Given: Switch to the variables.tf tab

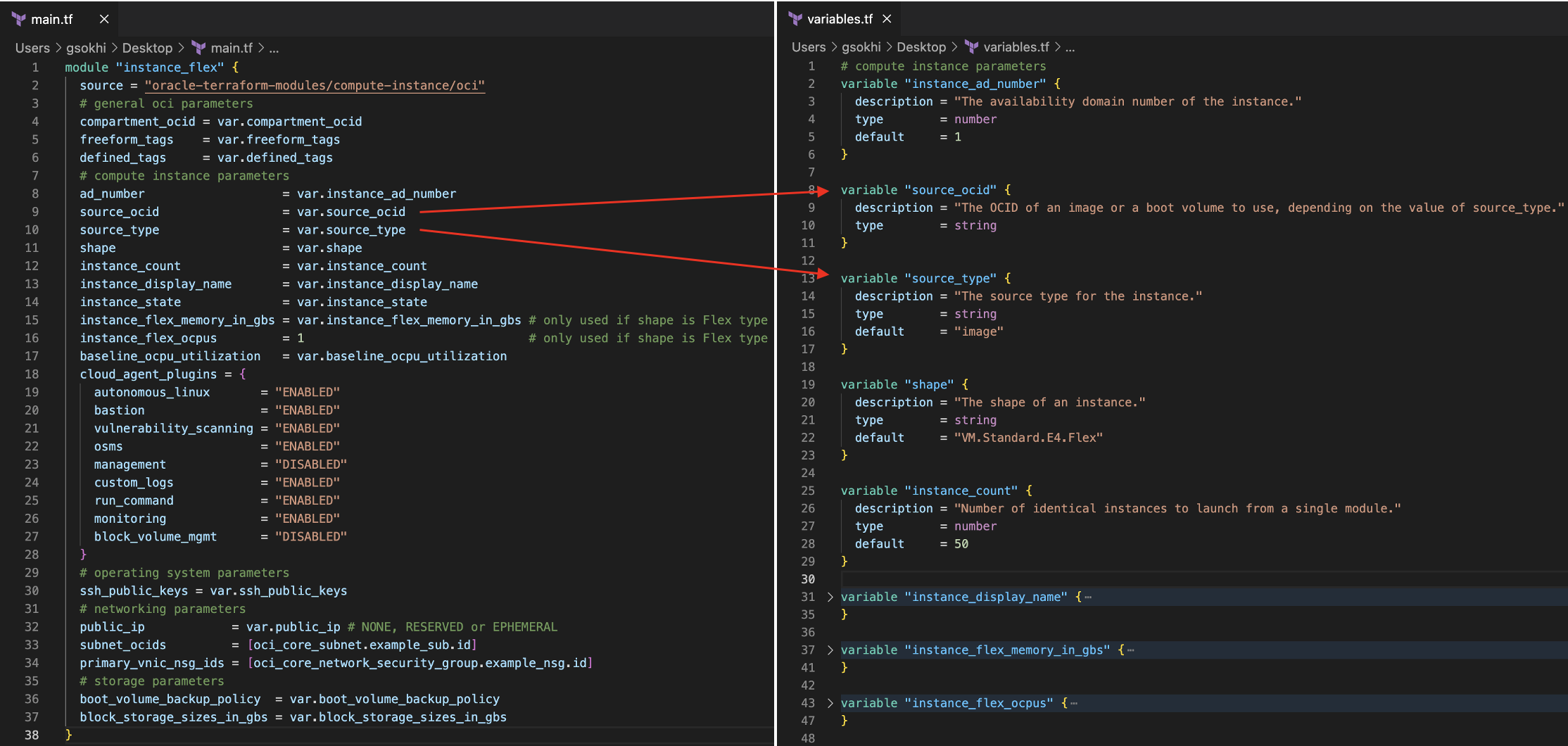Looking at the screenshot, I should click(841, 19).
